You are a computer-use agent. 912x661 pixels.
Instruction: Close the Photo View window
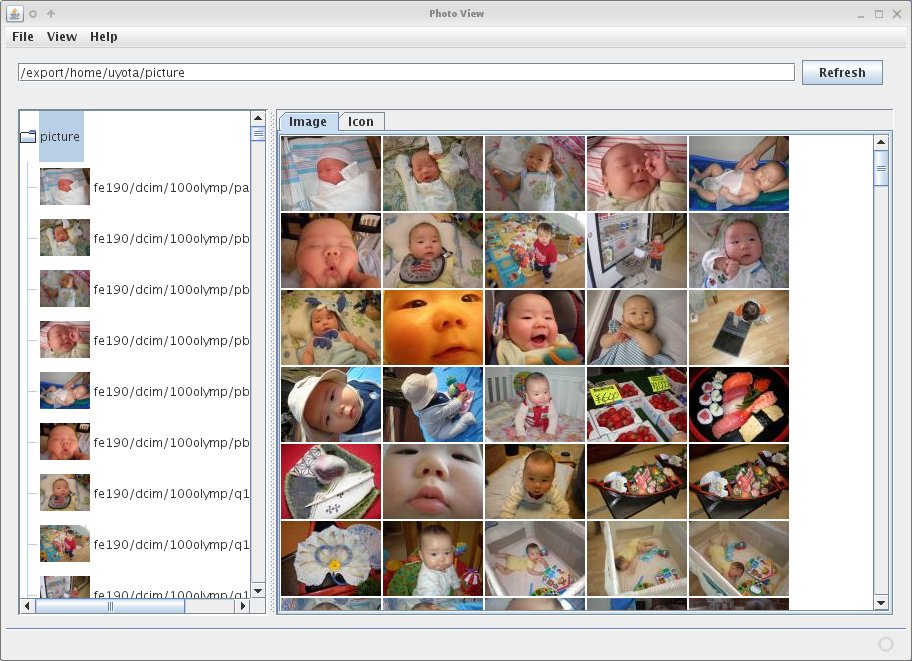[x=897, y=14]
